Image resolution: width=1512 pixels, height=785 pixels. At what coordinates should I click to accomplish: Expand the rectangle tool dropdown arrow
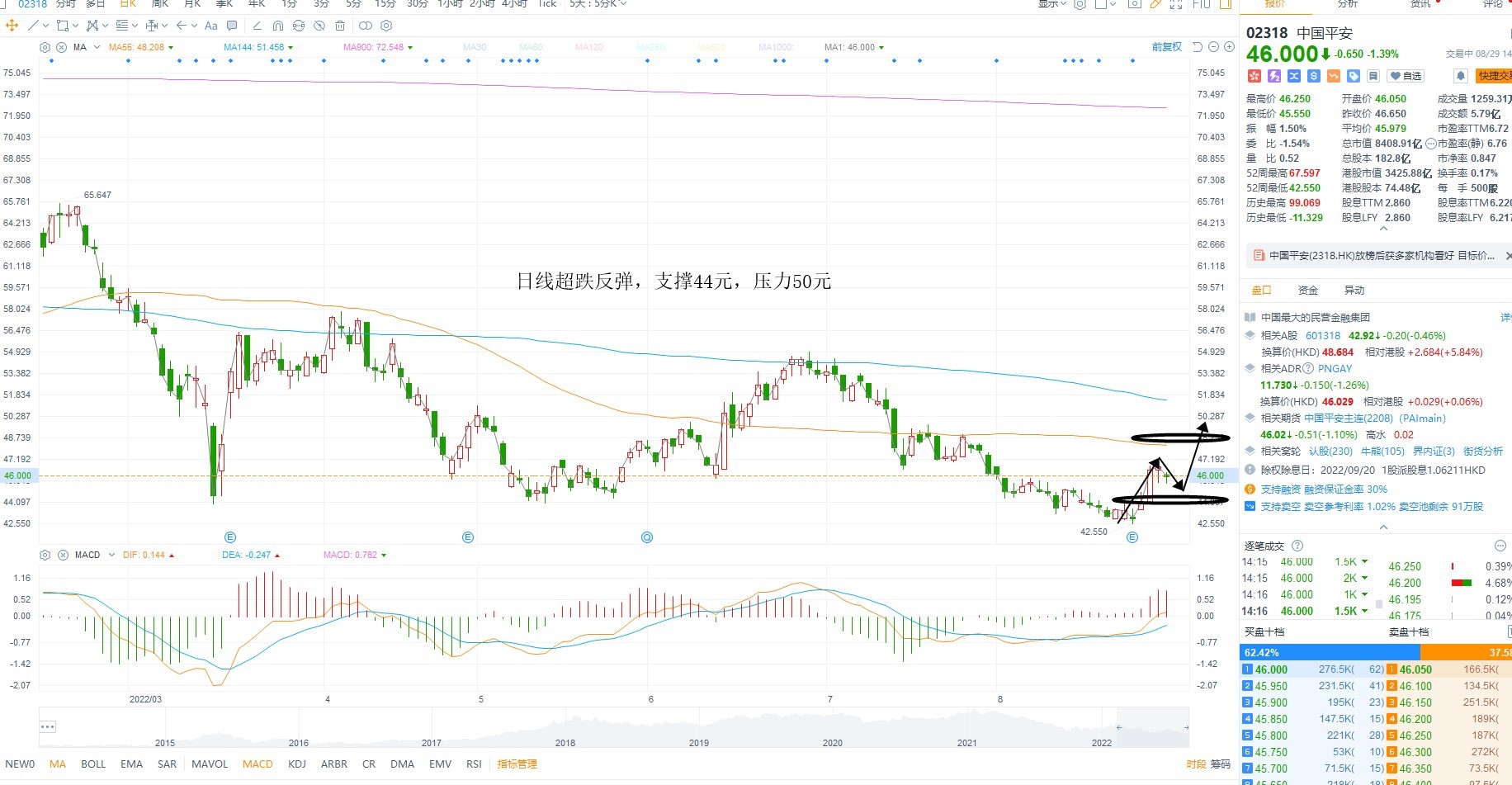tap(74, 26)
